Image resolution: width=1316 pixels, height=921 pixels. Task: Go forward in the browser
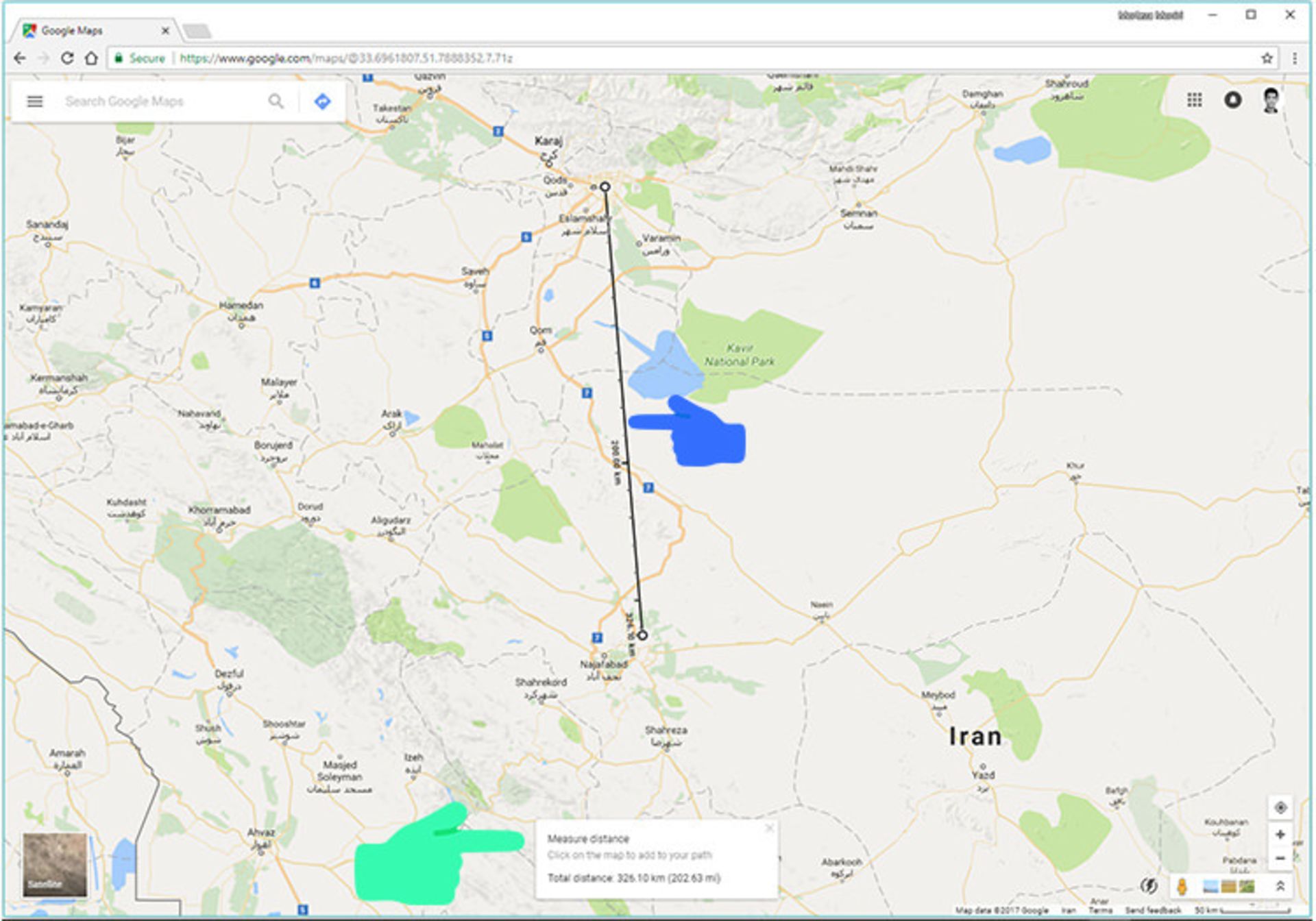43,58
